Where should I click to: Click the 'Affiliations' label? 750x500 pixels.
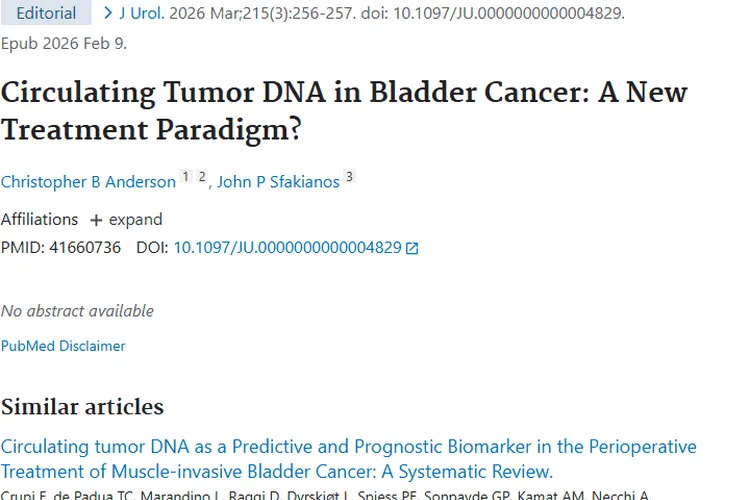coord(39,220)
